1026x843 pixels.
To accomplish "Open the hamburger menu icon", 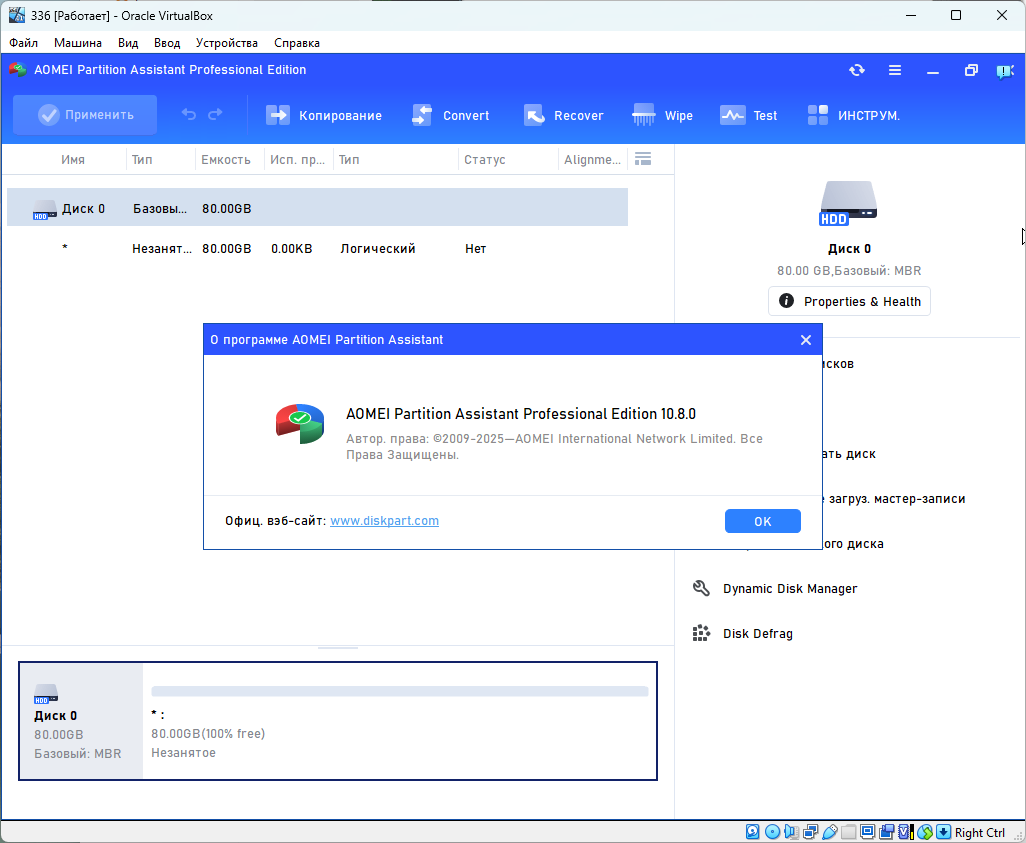I will [x=895, y=70].
